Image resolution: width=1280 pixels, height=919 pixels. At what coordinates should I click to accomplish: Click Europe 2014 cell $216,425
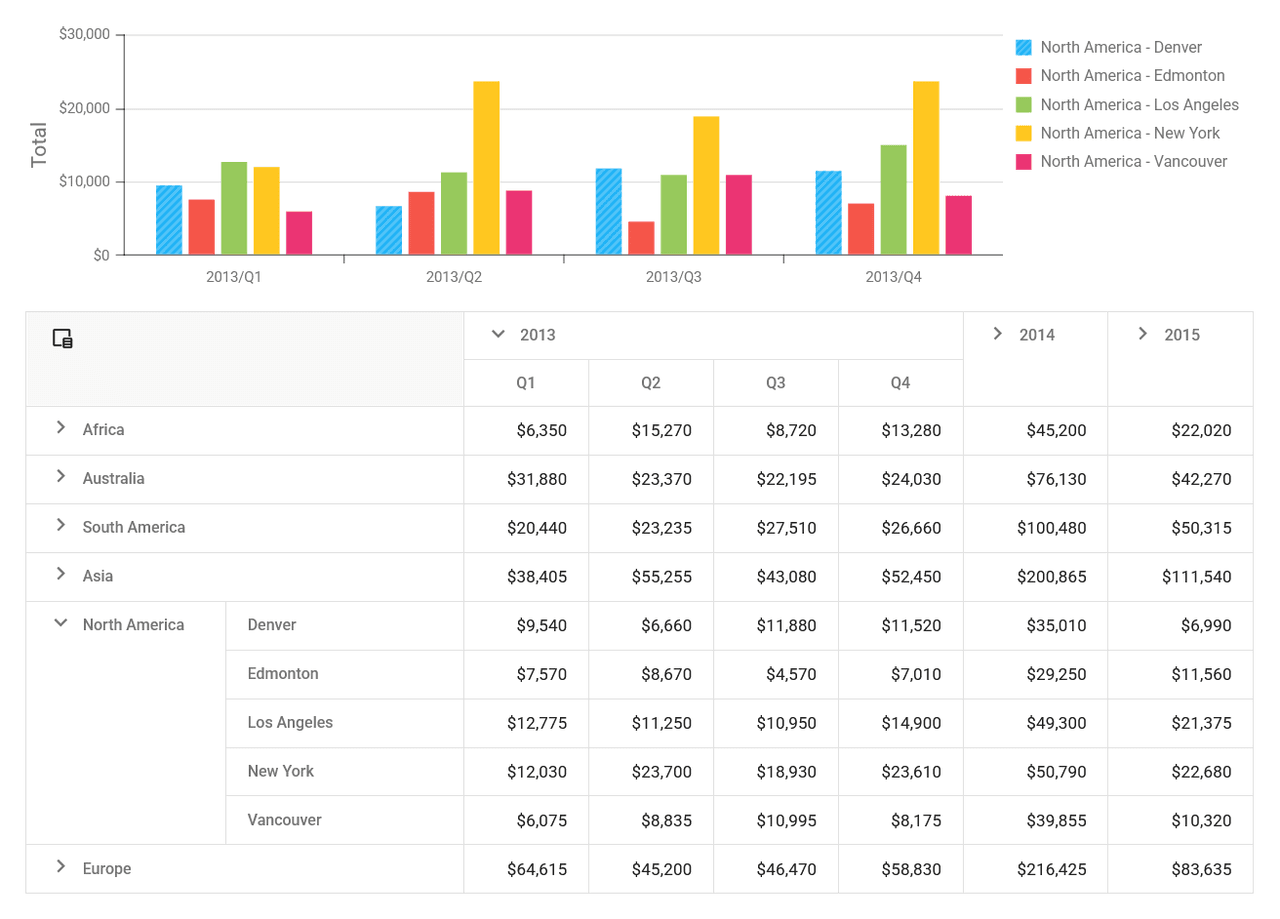[x=1036, y=869]
